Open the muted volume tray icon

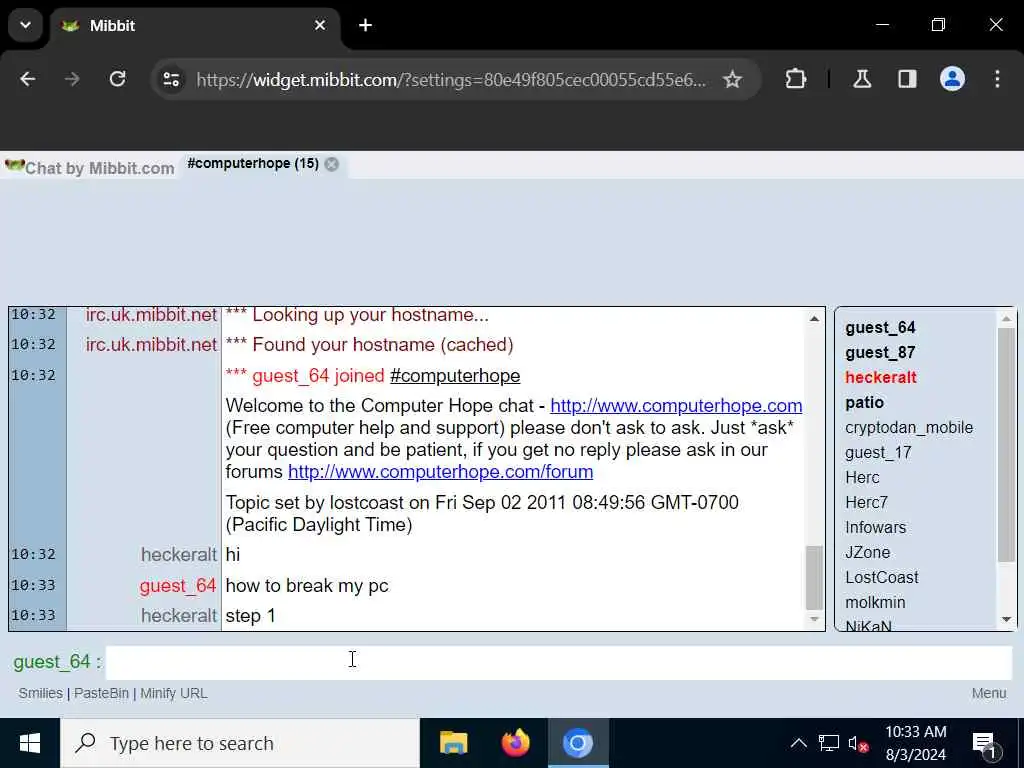(x=857, y=743)
